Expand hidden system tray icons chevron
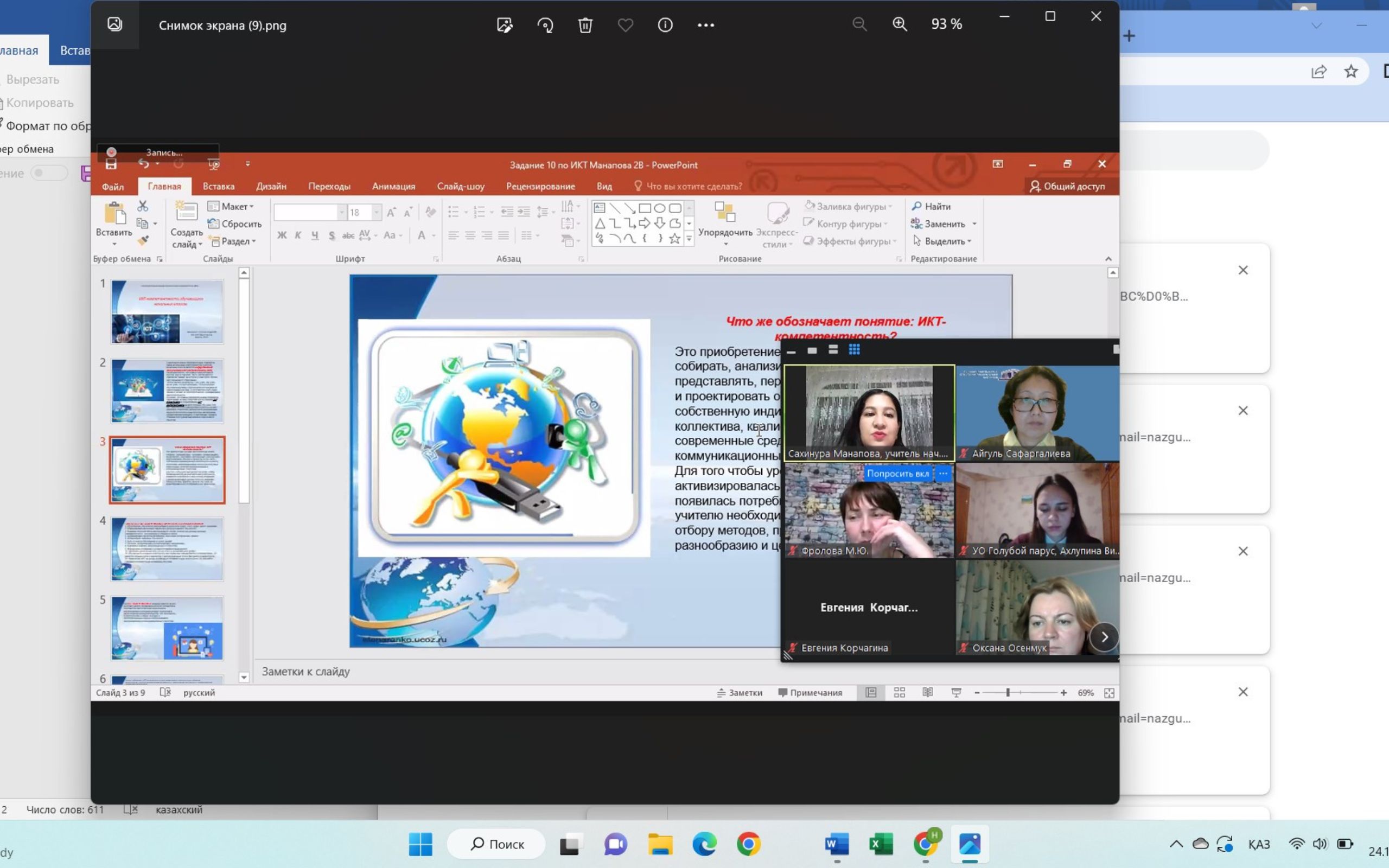1389x868 pixels. pyautogui.click(x=1176, y=844)
